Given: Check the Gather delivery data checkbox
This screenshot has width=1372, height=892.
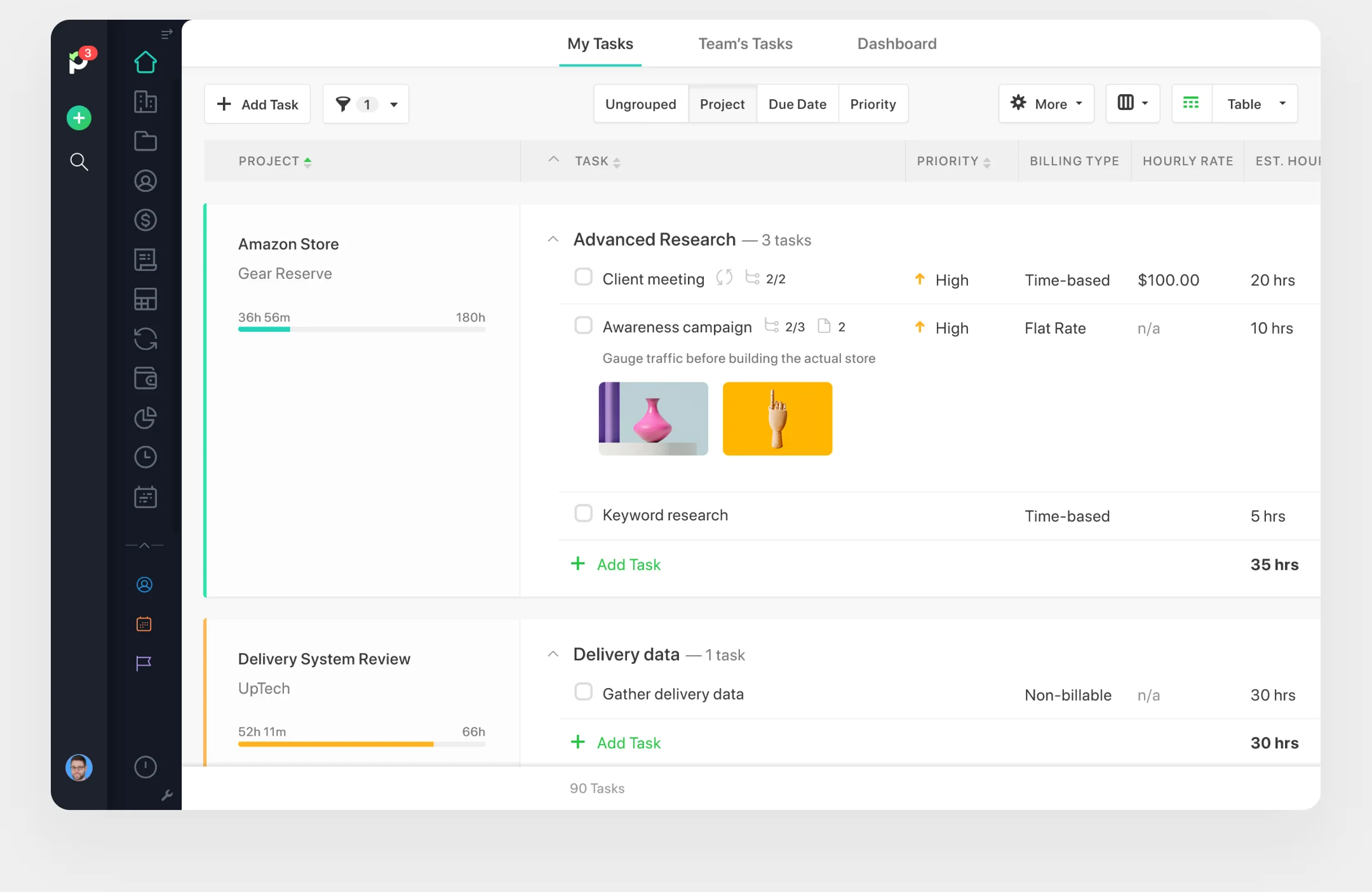Looking at the screenshot, I should coord(583,692).
